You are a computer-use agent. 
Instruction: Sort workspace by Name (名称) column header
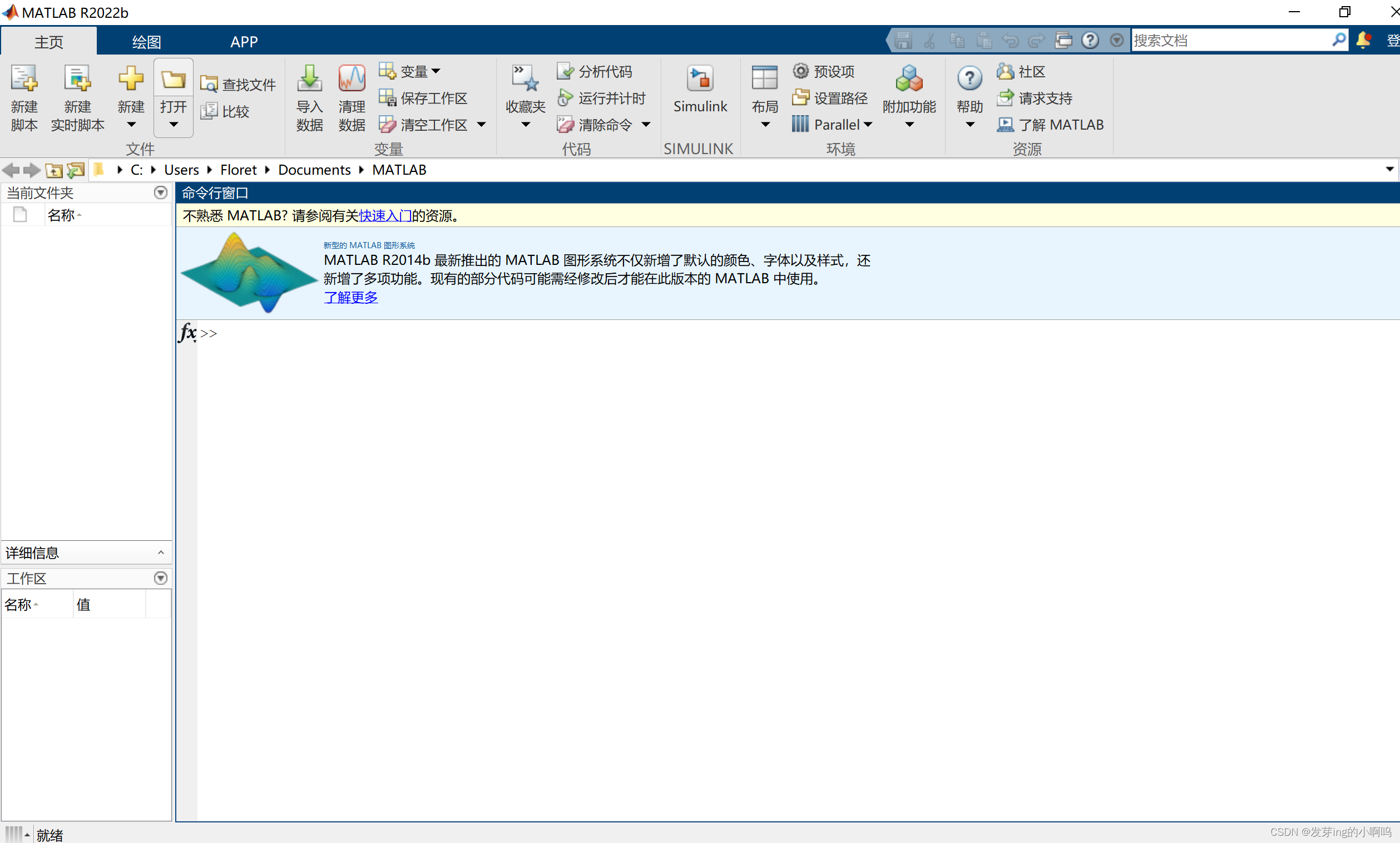pyautogui.click(x=37, y=604)
